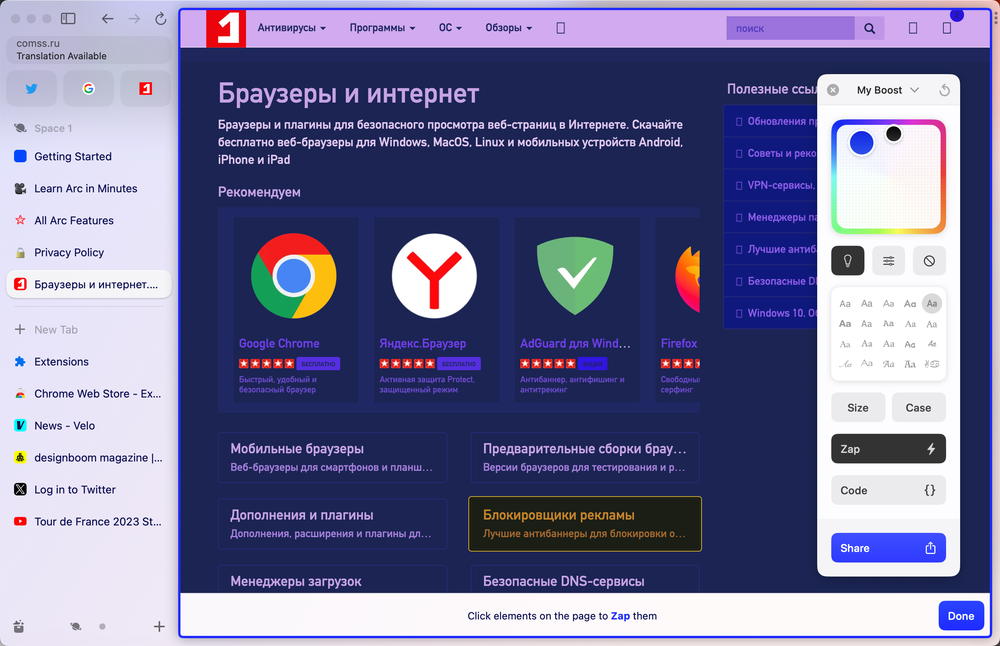Open the Дополнения и плагины category card
The image size is (1000, 646).
pyautogui.click(x=332, y=524)
